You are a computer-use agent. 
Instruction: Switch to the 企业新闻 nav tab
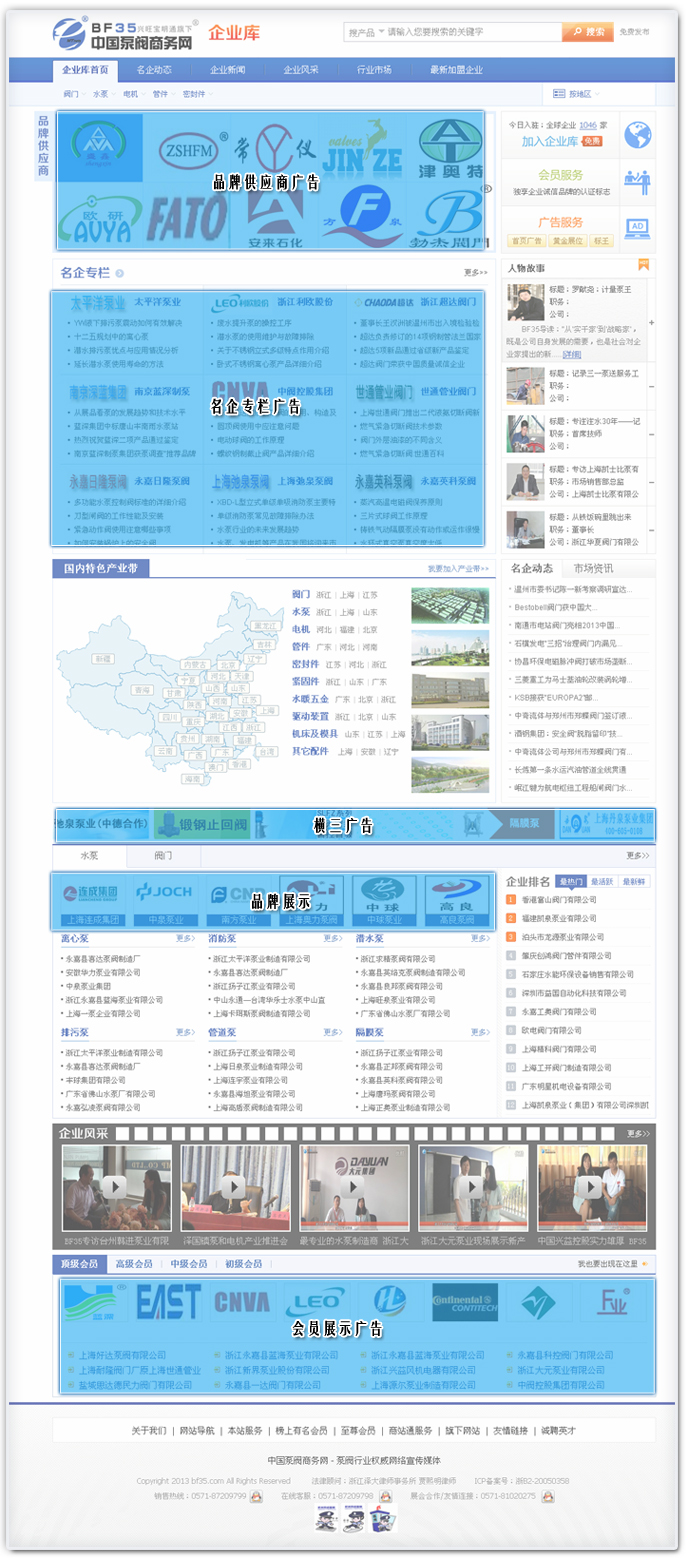tap(227, 70)
